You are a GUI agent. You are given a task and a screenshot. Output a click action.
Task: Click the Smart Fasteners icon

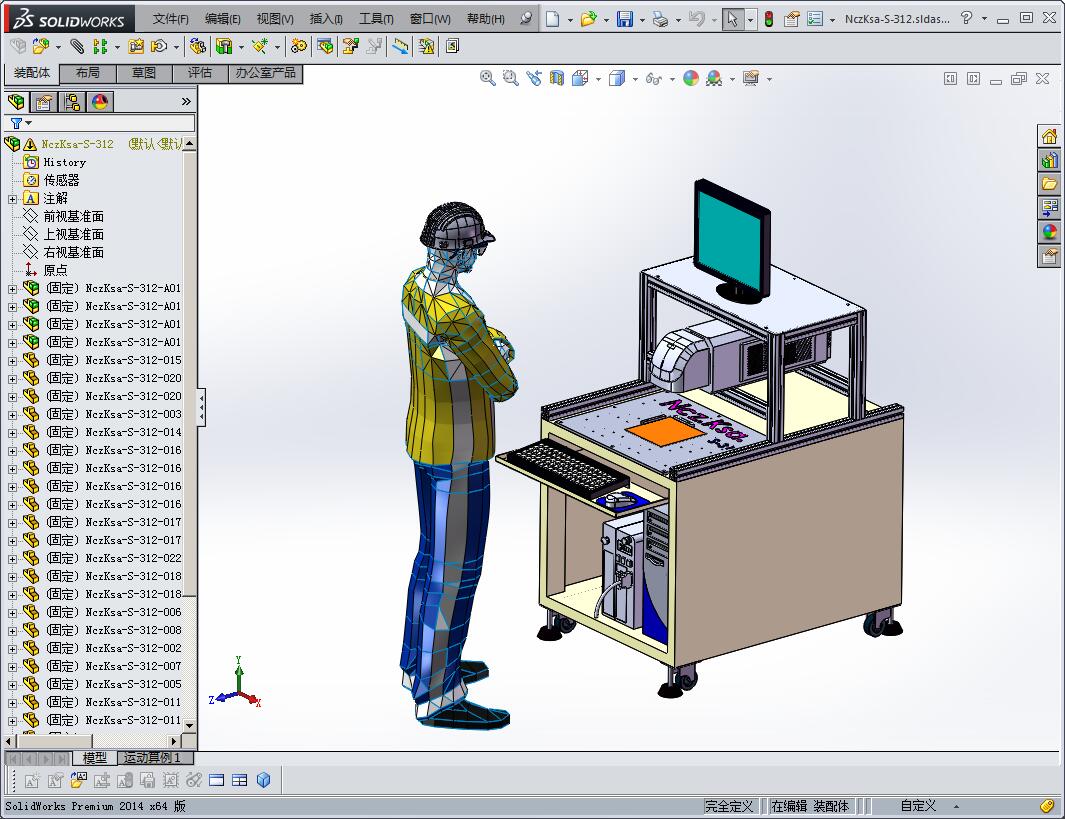pos(136,46)
